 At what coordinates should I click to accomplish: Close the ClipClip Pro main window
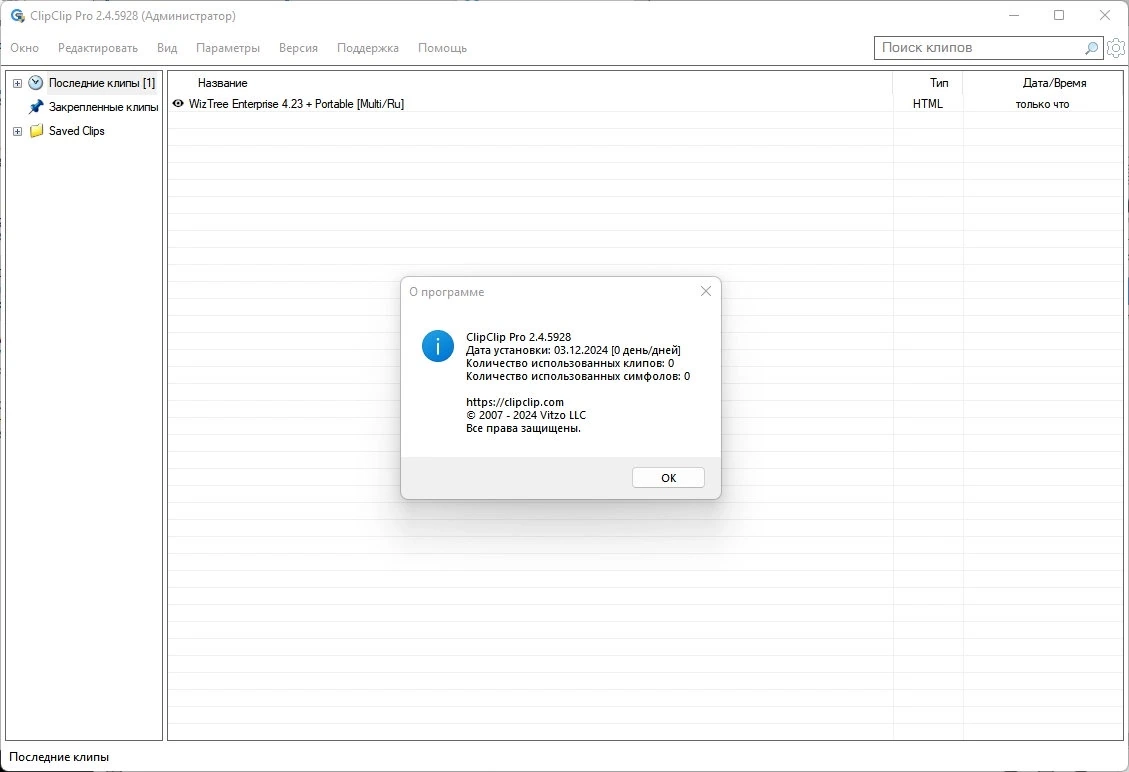(1105, 15)
